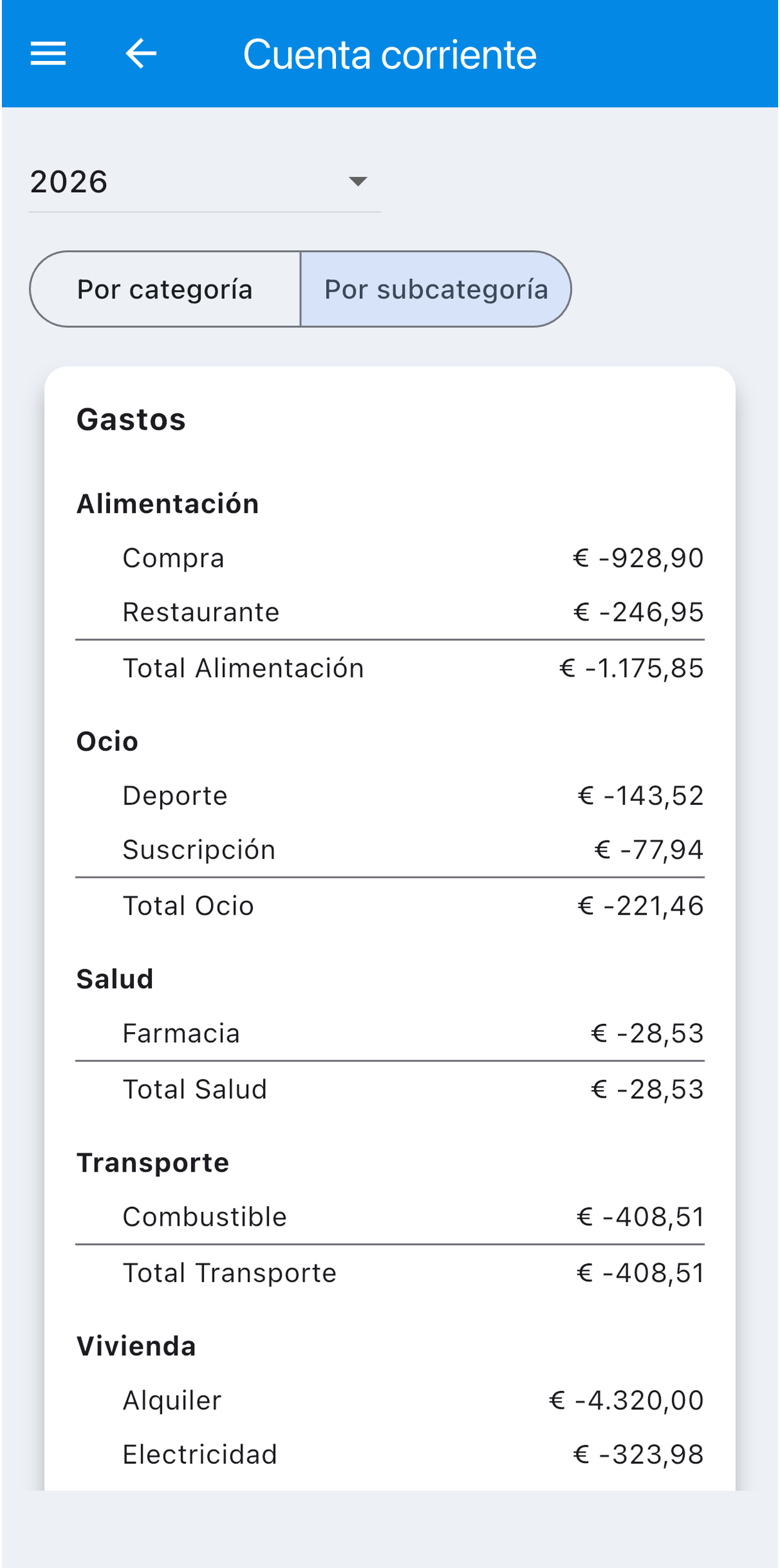
Task: Open the Alquiler expense row
Action: [x=390, y=1400]
